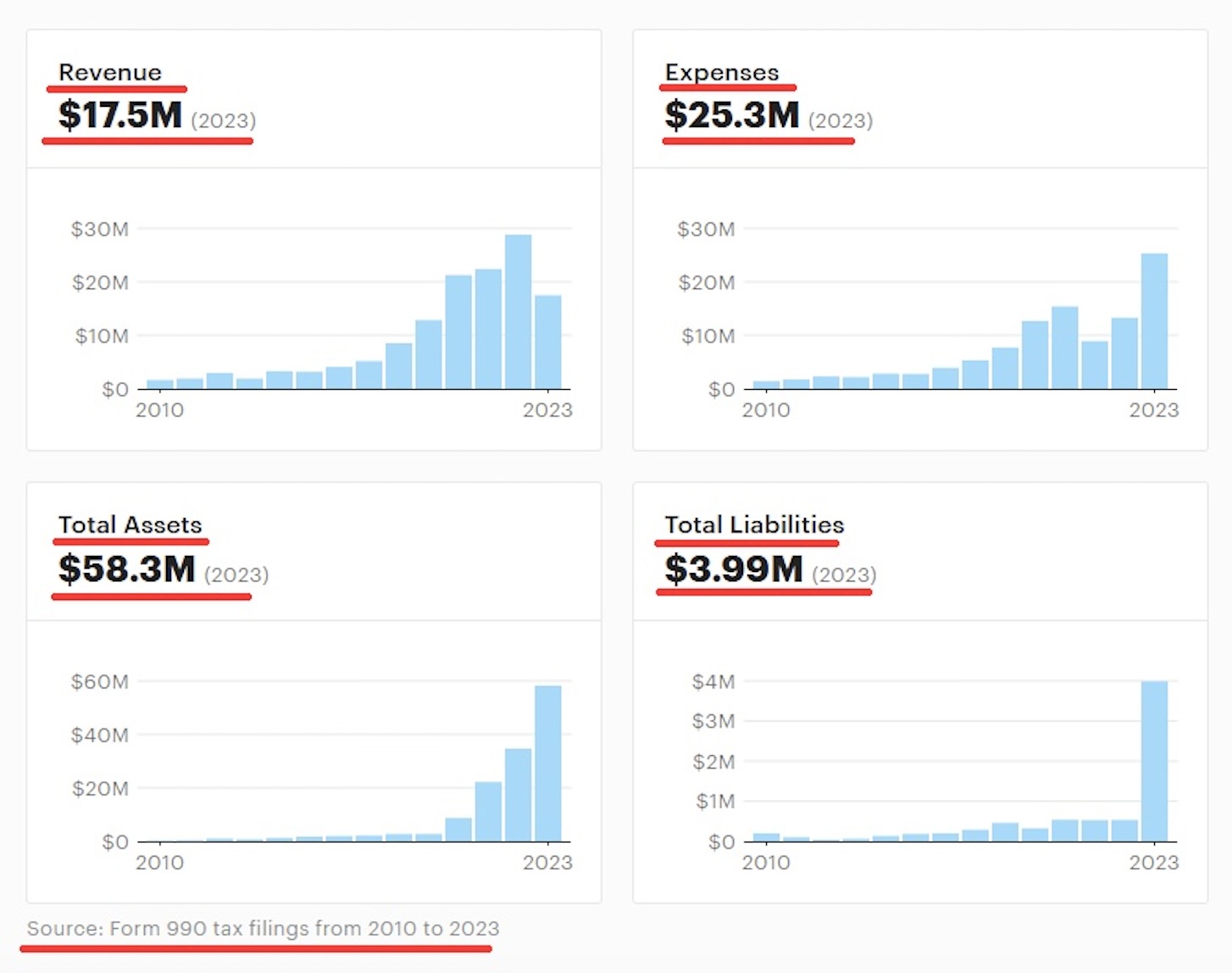
Task: Click the 2023 bar in Expenses chart
Action: (1154, 321)
